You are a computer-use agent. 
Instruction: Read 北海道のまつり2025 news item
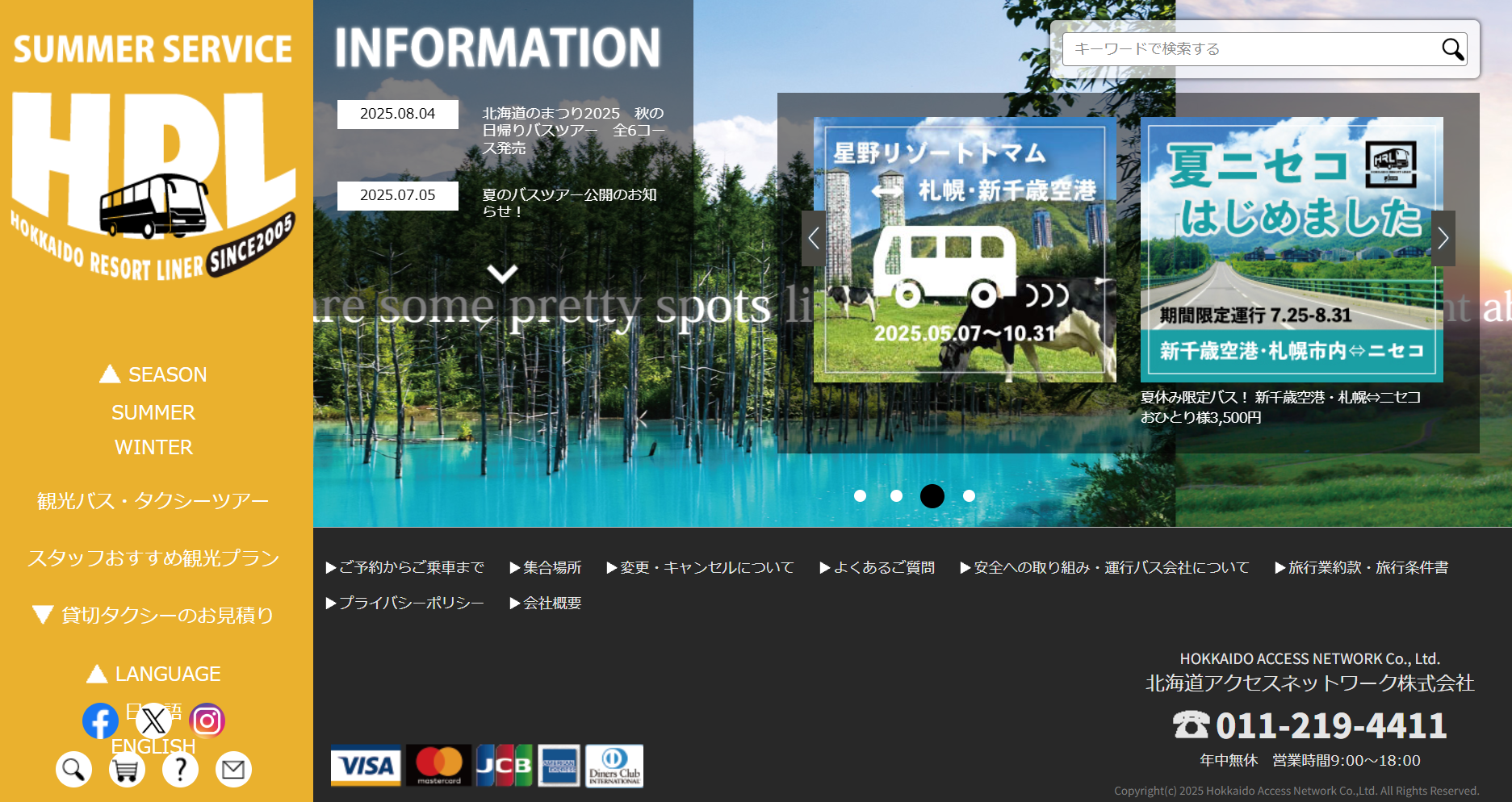coord(574,131)
